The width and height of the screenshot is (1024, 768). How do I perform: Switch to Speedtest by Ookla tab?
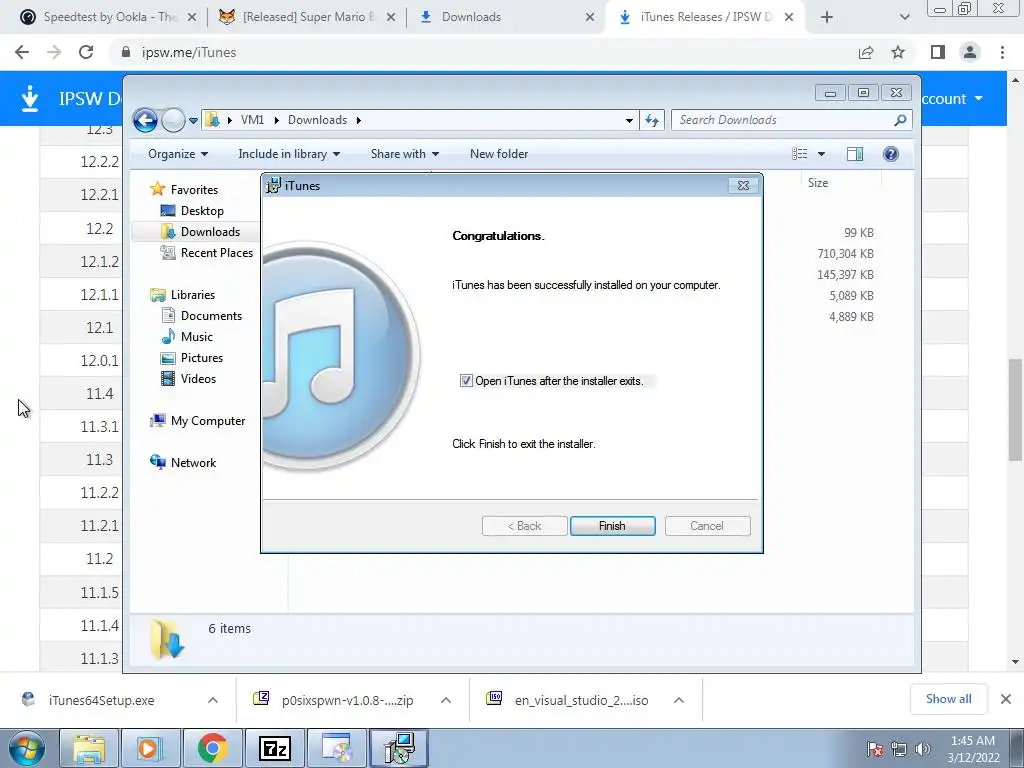coord(108,17)
